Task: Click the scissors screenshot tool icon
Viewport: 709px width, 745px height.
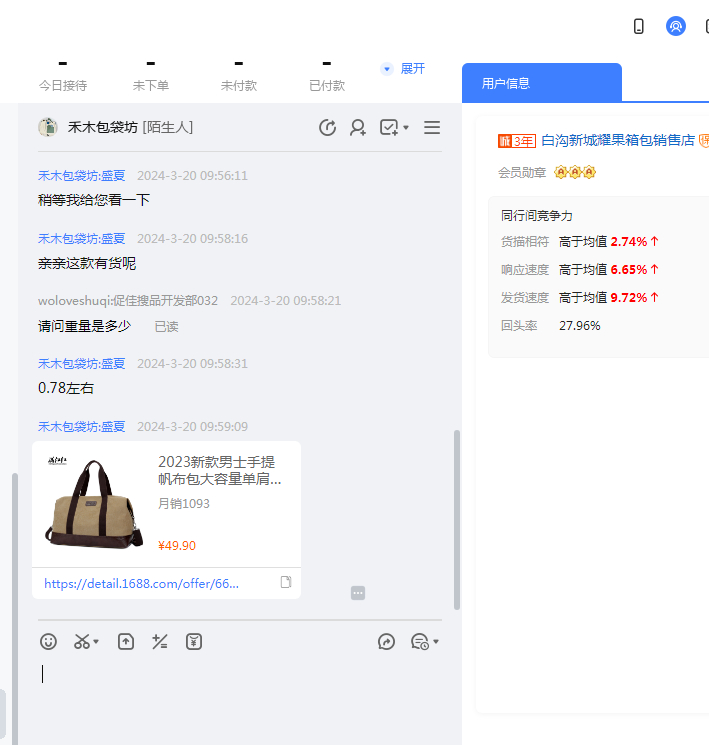Action: point(82,642)
